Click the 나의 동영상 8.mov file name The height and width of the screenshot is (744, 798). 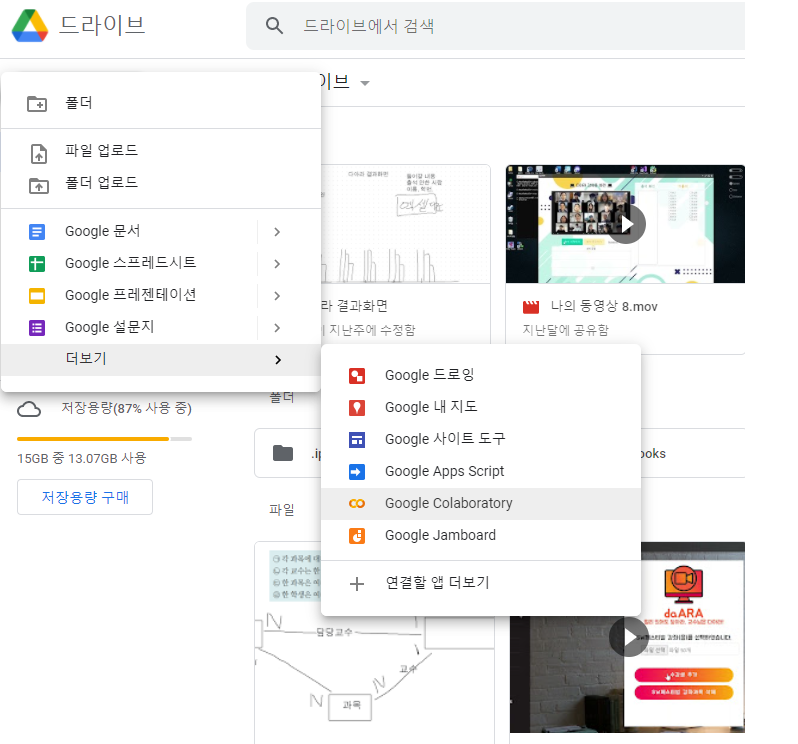(x=604, y=306)
